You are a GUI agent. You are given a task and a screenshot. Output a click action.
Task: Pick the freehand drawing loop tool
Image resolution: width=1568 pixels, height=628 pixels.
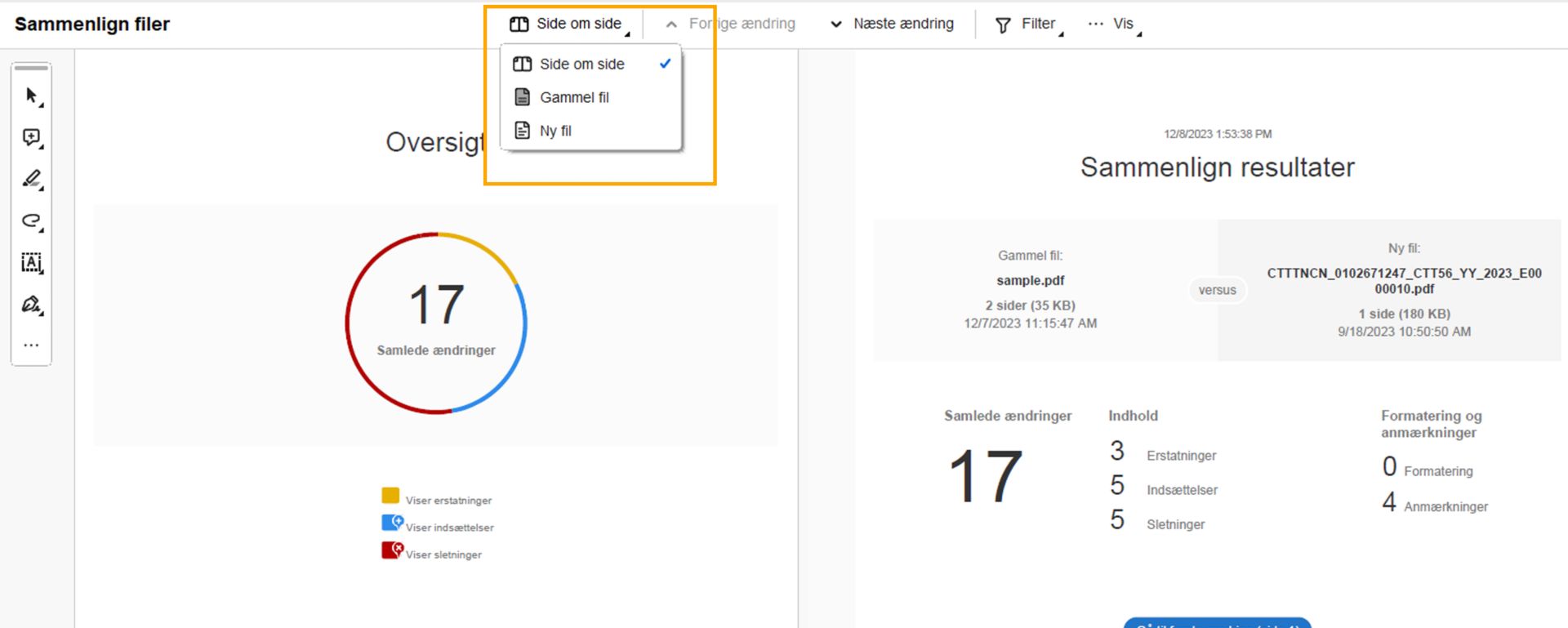[32, 221]
